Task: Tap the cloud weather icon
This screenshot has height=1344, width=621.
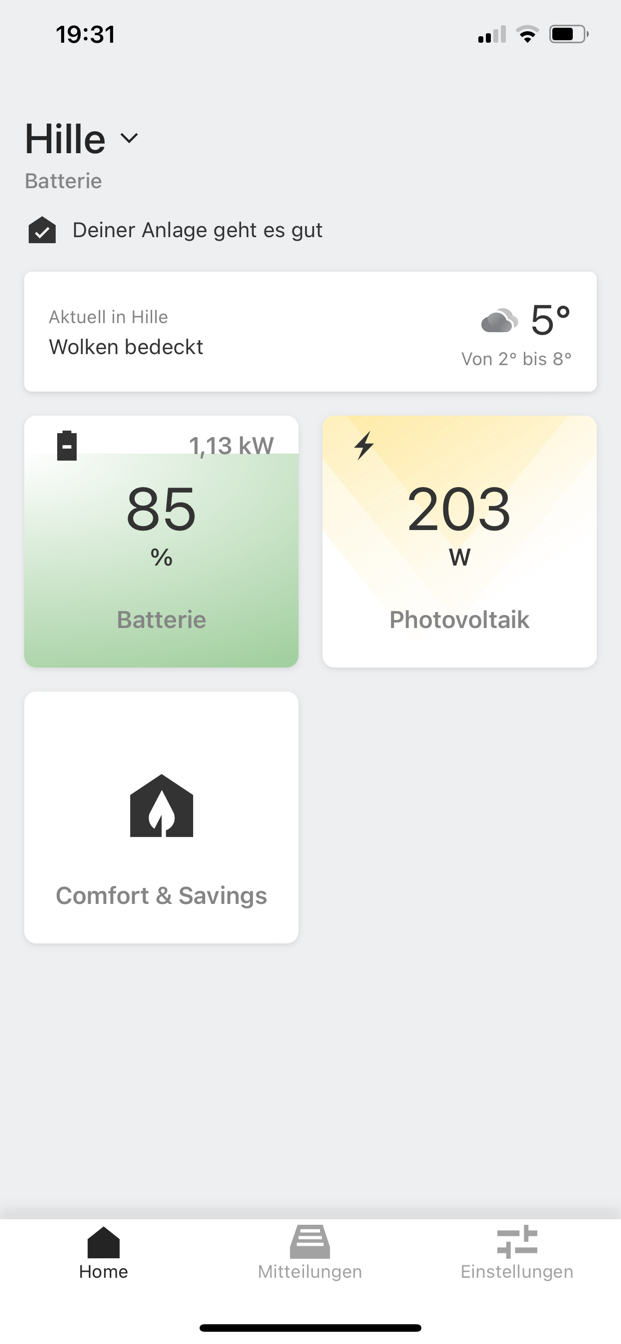Action: click(499, 321)
